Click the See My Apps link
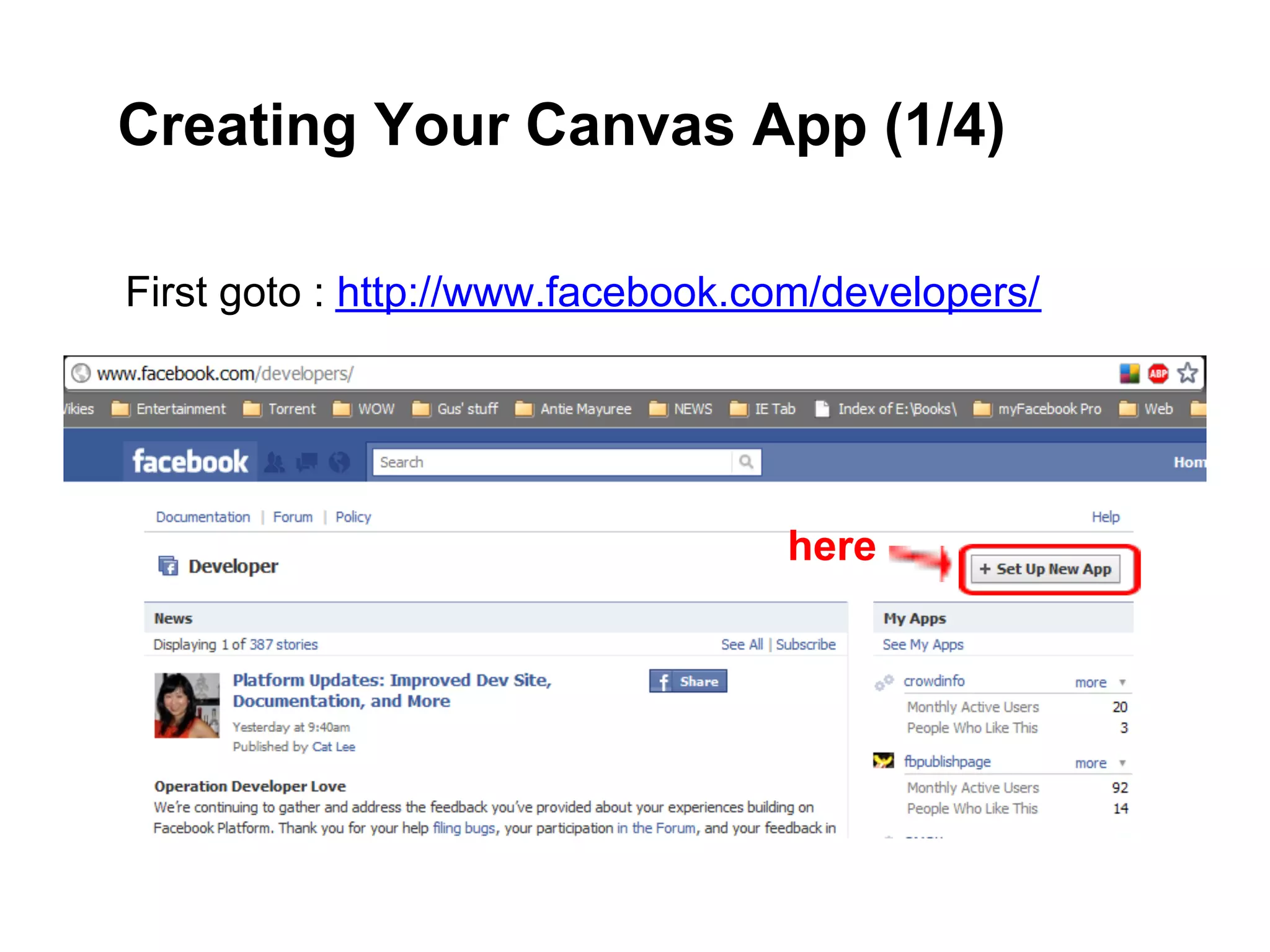Image resolution: width=1270 pixels, height=952 pixels. (x=923, y=645)
